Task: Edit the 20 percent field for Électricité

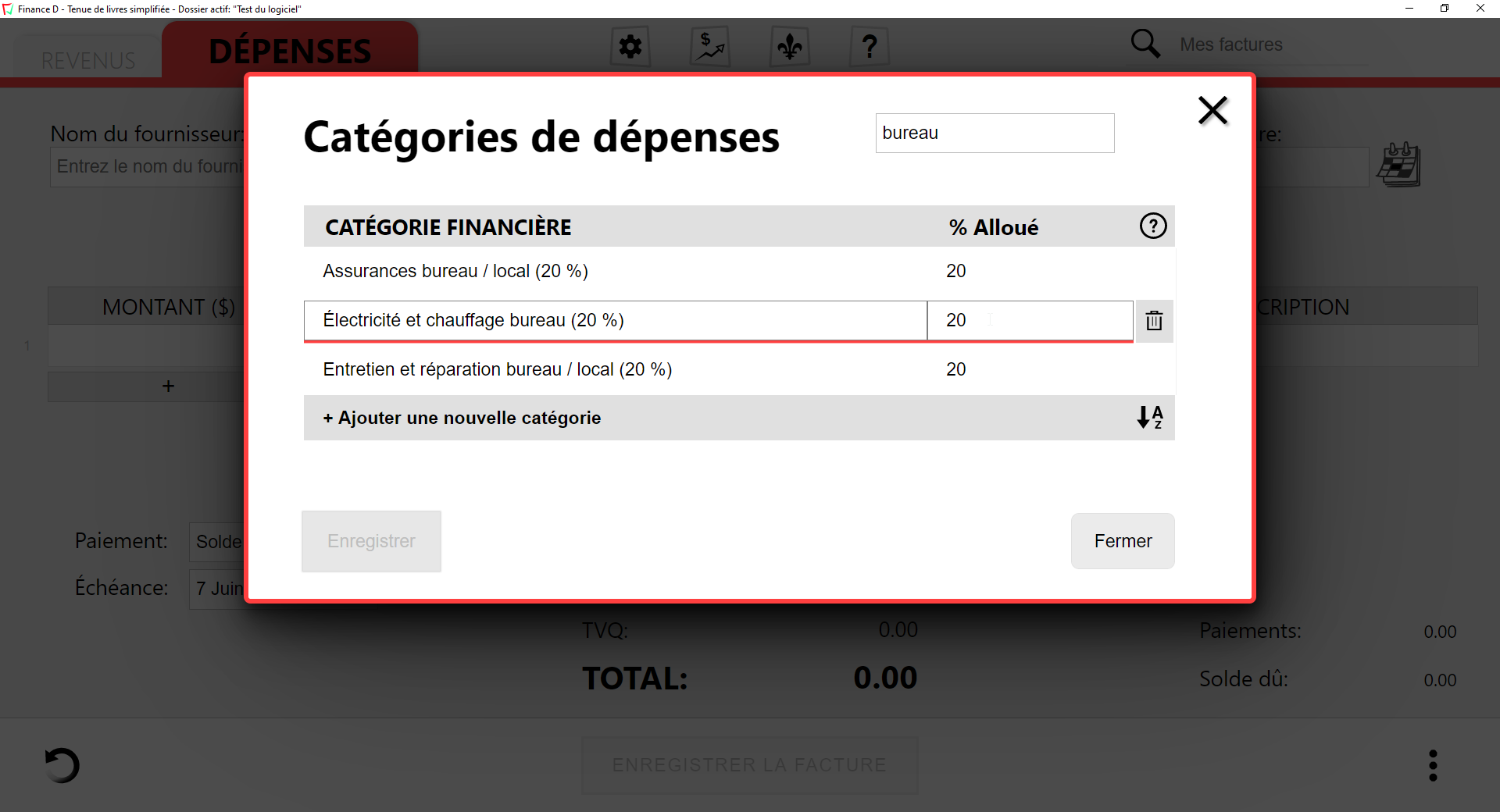Action: (x=1030, y=320)
